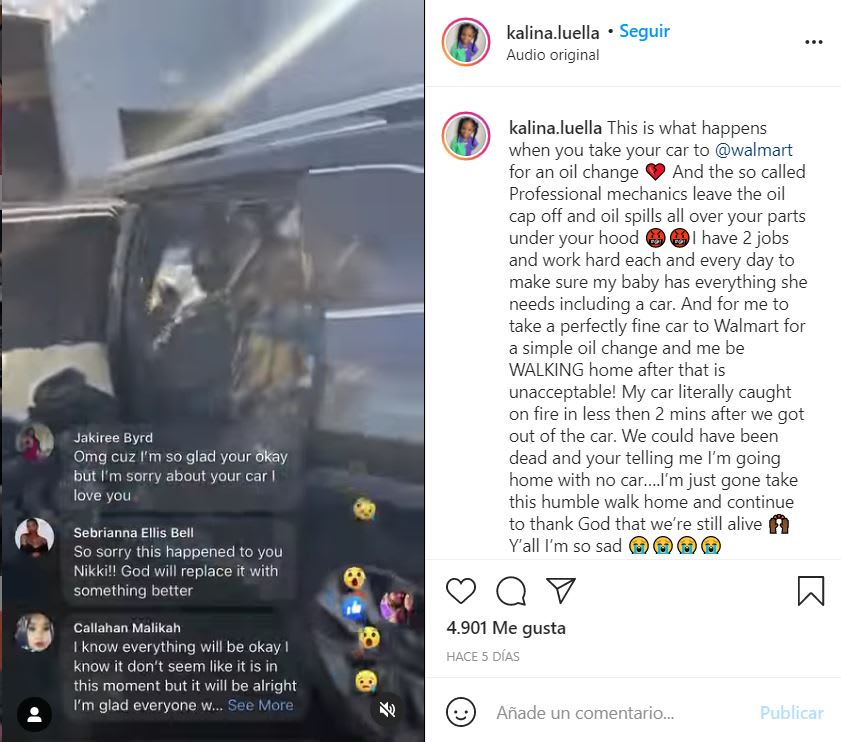Open the three-dot options menu
Image resolution: width=841 pixels, height=742 pixels.
pyautogui.click(x=814, y=42)
